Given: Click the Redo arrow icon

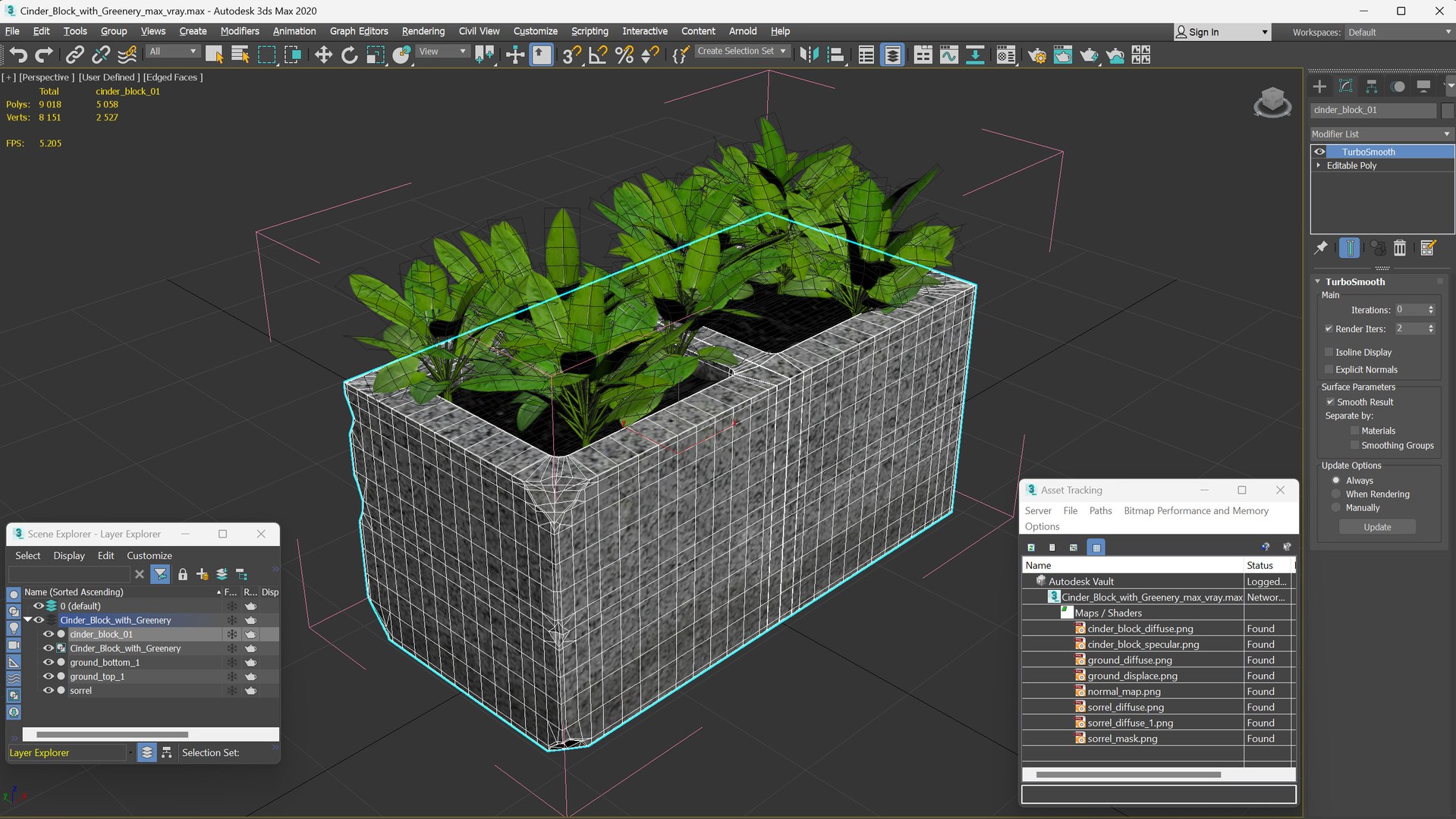Looking at the screenshot, I should tap(45, 55).
